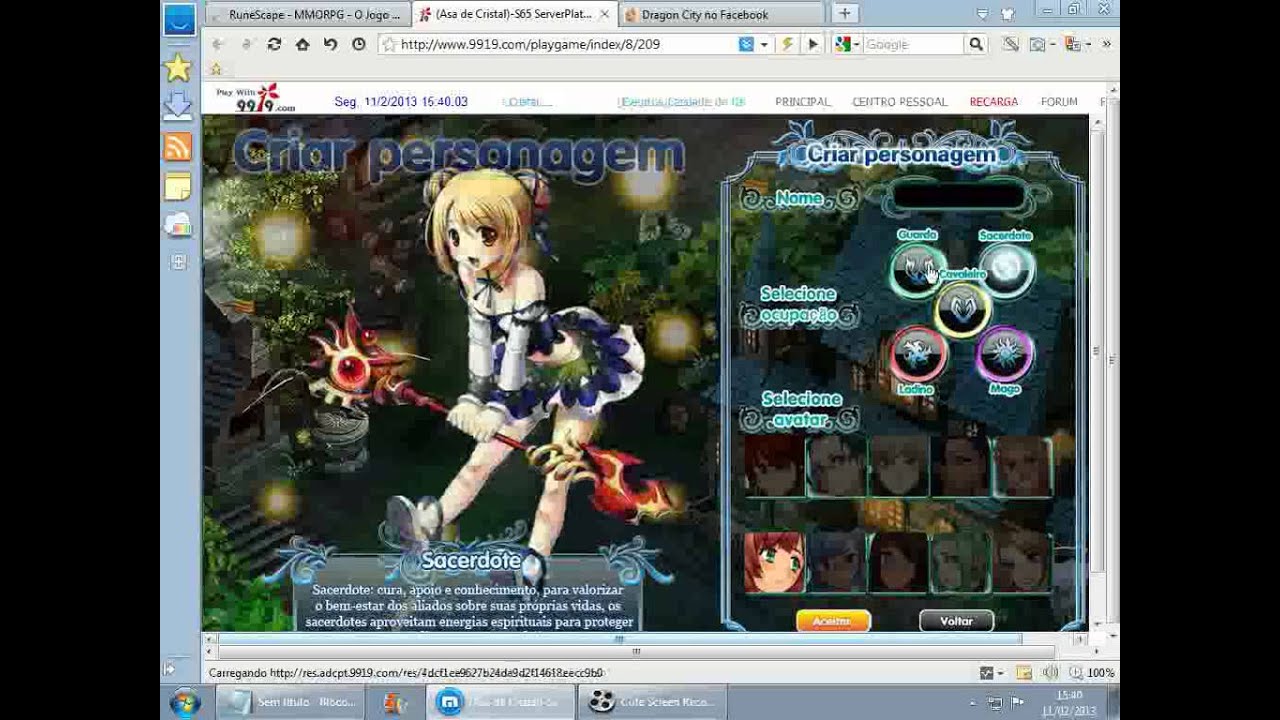Select the fourth avatar in top row
Screen dimensions: 1280x720
pyautogui.click(x=960, y=466)
